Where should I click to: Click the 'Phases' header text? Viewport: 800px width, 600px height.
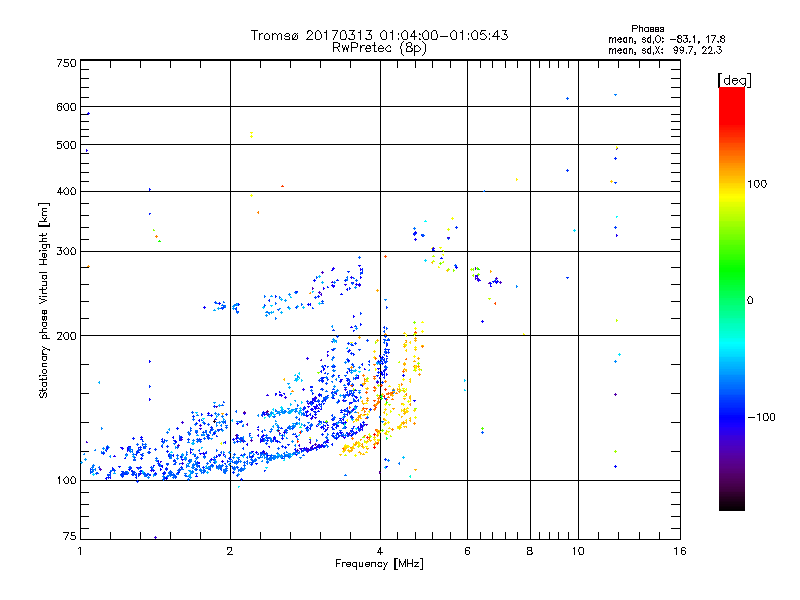pyautogui.click(x=647, y=29)
